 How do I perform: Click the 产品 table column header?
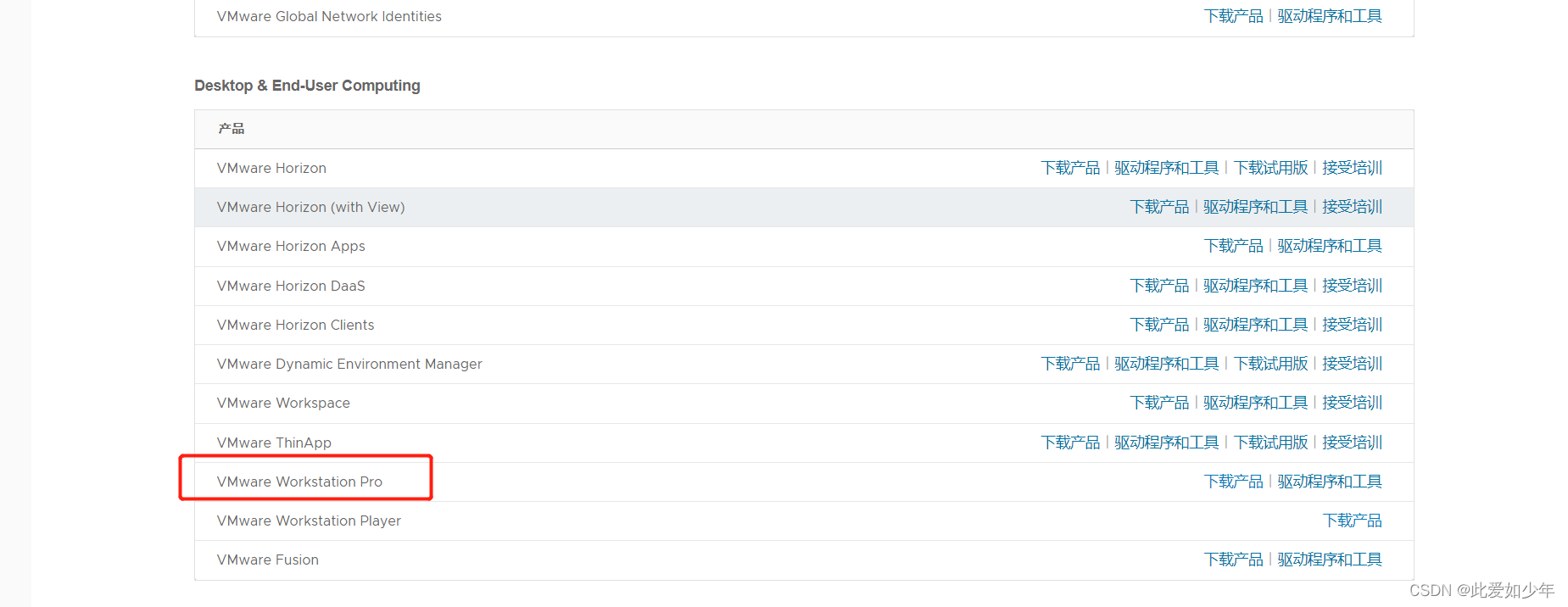coord(231,129)
